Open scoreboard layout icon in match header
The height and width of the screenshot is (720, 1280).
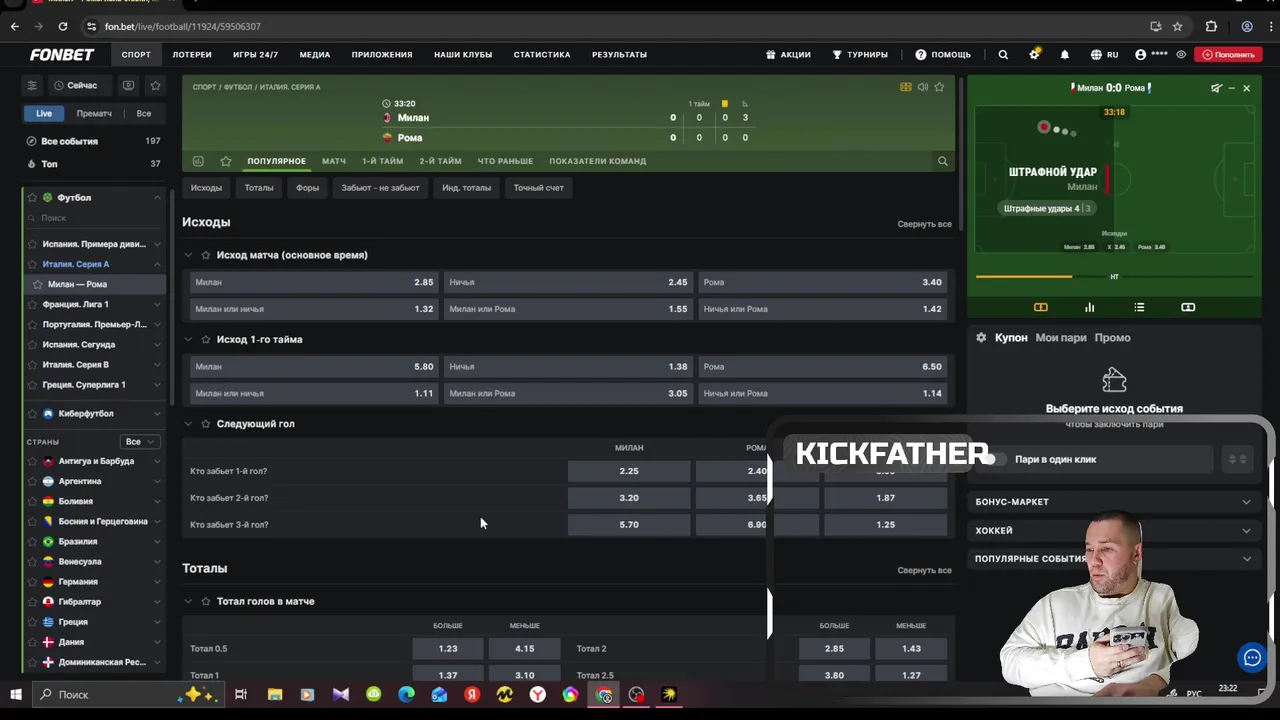pyautogui.click(x=906, y=87)
